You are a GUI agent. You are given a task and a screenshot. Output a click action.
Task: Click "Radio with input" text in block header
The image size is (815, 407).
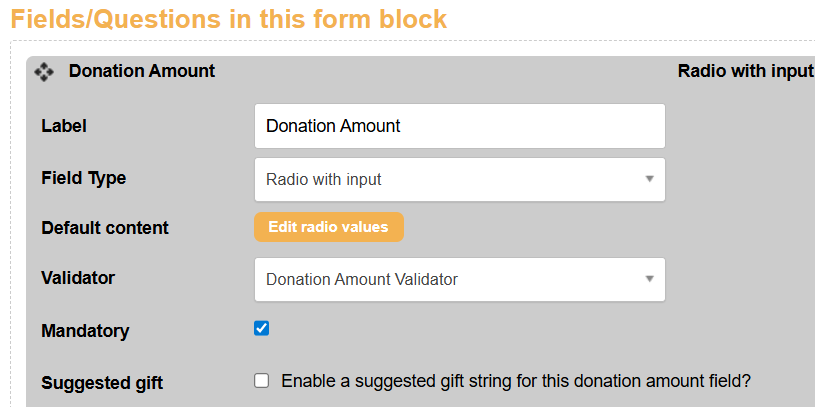745,71
